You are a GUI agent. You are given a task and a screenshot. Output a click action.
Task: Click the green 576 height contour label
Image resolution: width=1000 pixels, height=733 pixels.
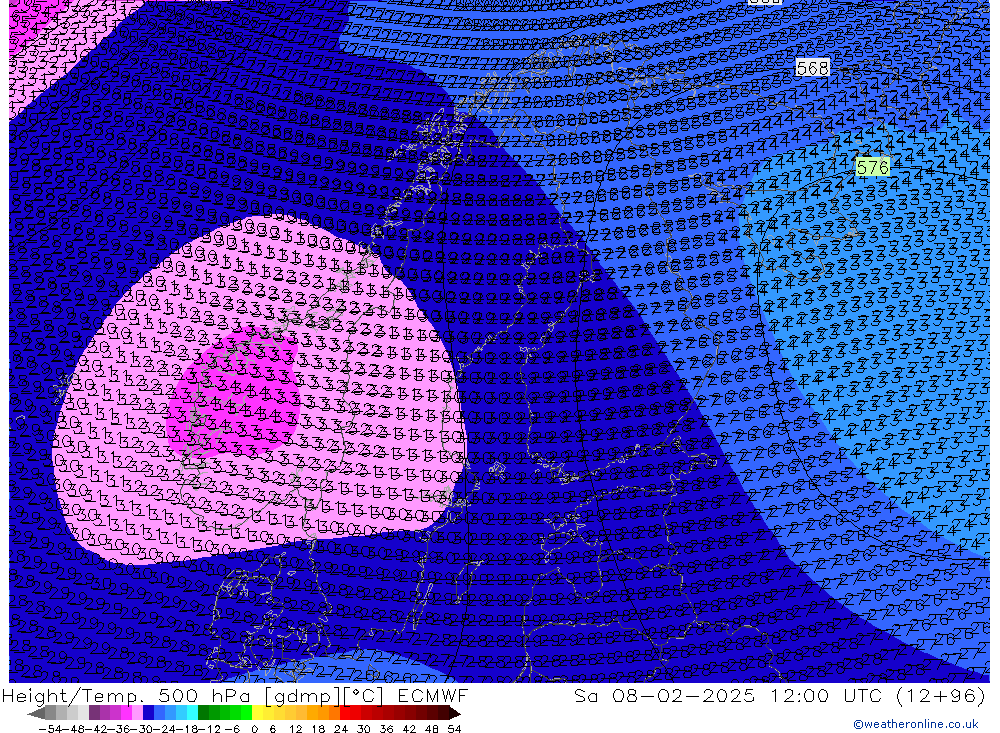tap(872, 168)
